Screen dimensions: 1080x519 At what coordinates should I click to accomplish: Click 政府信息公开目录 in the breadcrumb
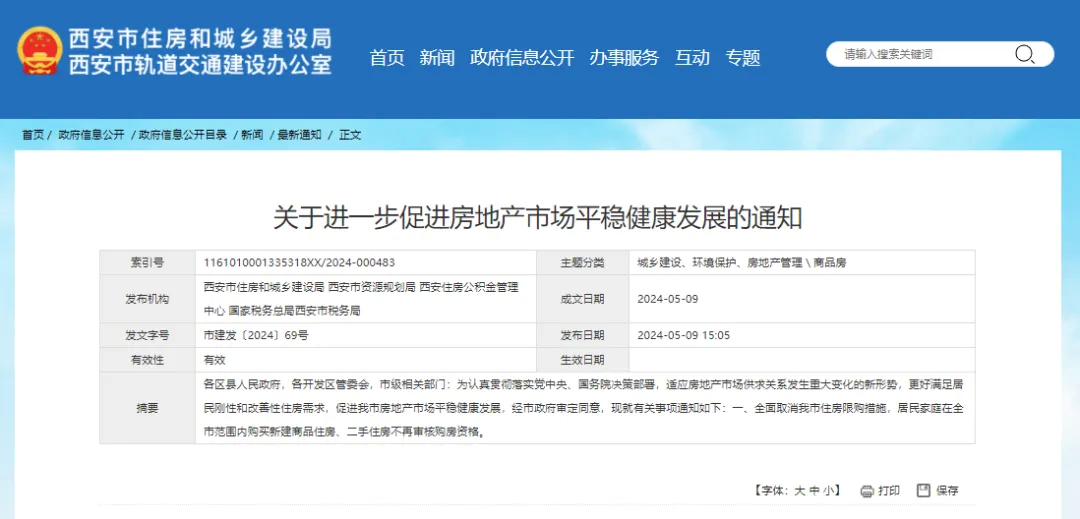[x=183, y=134]
